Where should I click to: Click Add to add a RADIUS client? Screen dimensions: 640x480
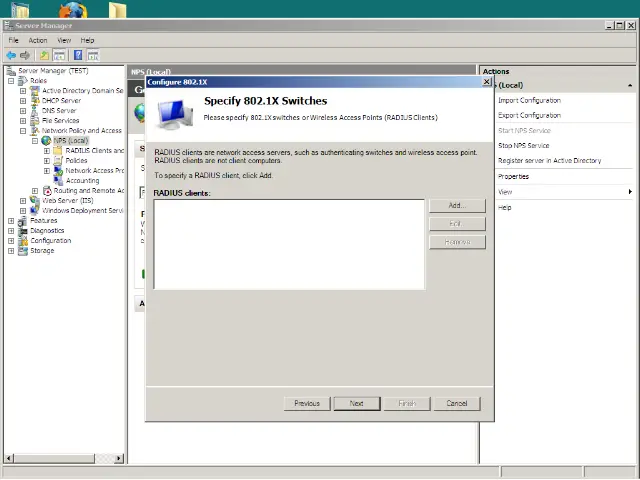[457, 206]
